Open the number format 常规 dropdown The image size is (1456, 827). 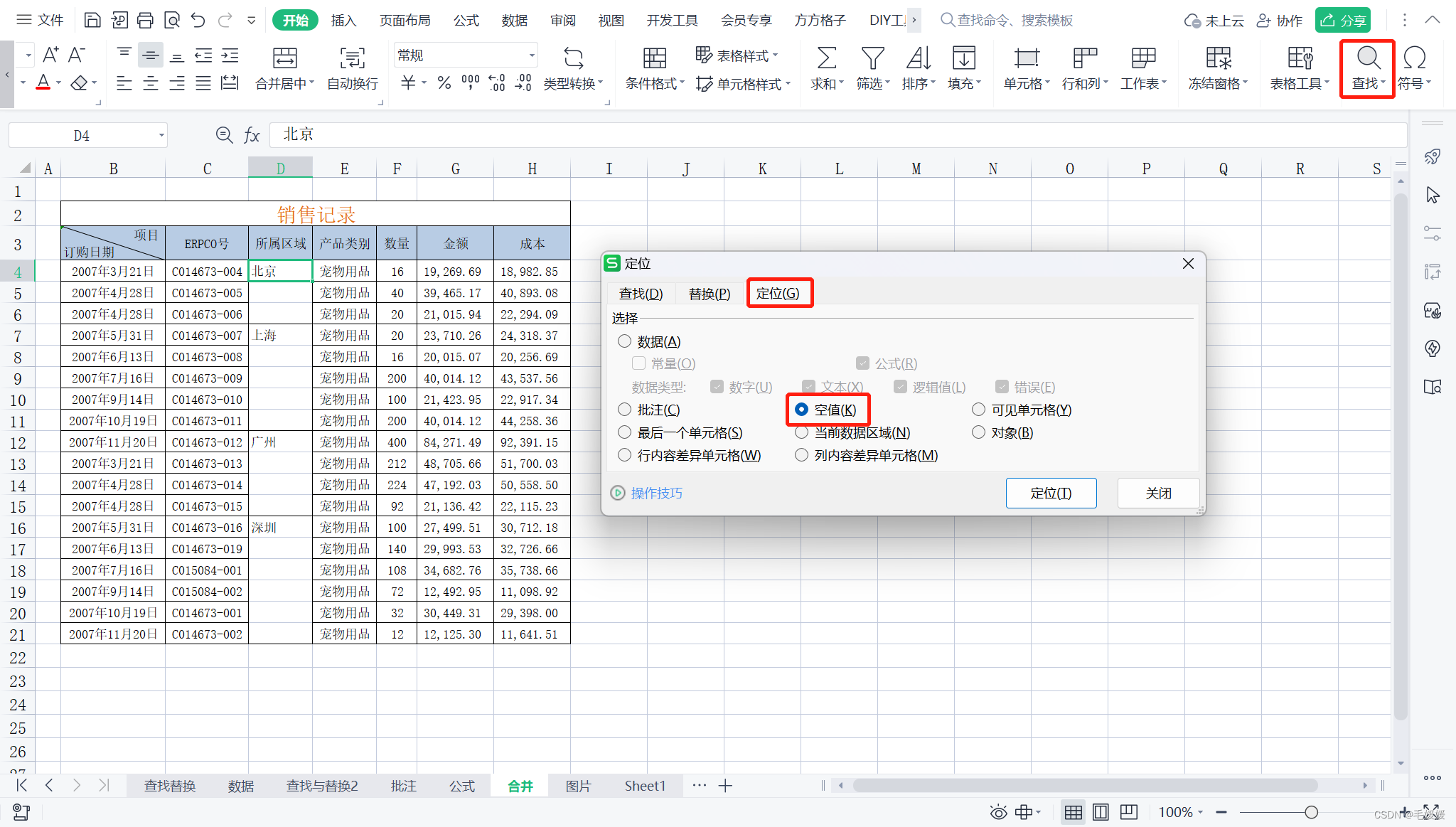[531, 55]
